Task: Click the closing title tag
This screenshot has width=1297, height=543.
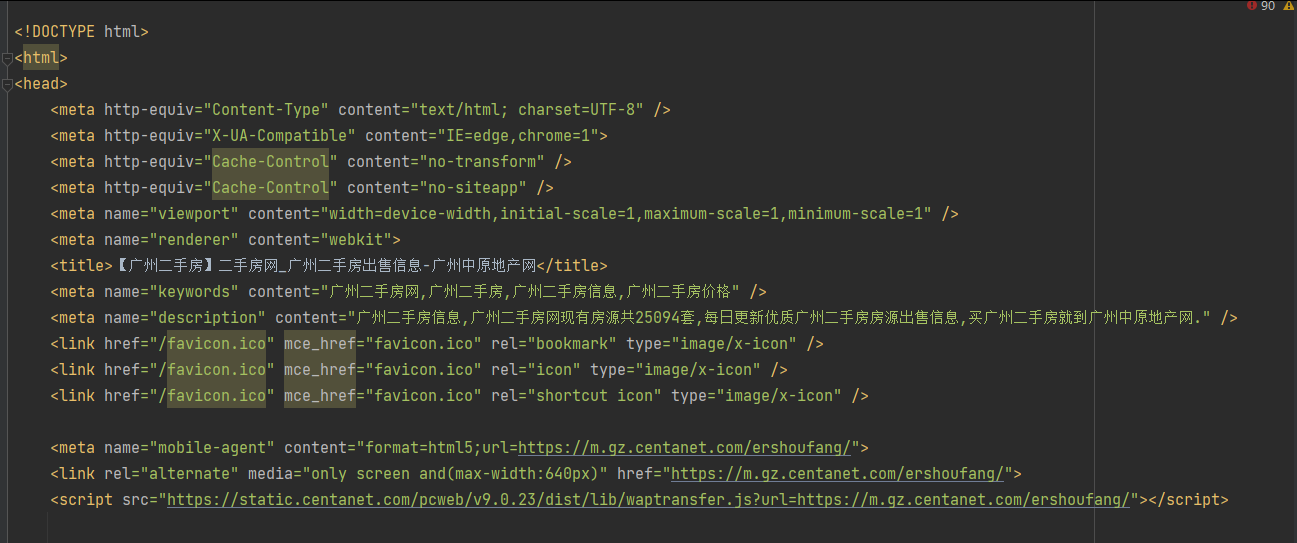Action: 573,266
